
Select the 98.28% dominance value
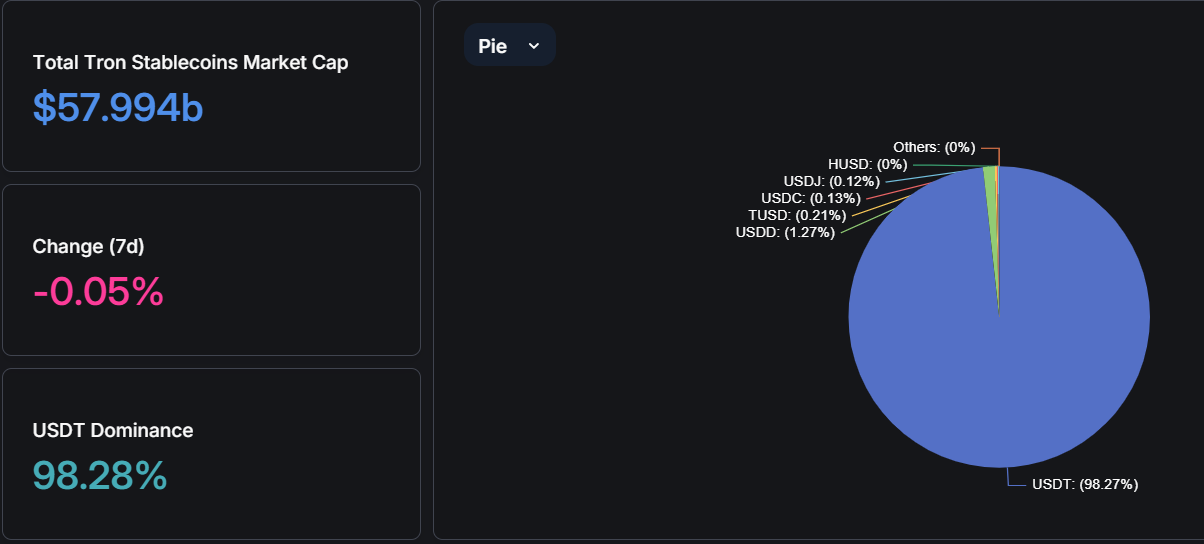(100, 476)
